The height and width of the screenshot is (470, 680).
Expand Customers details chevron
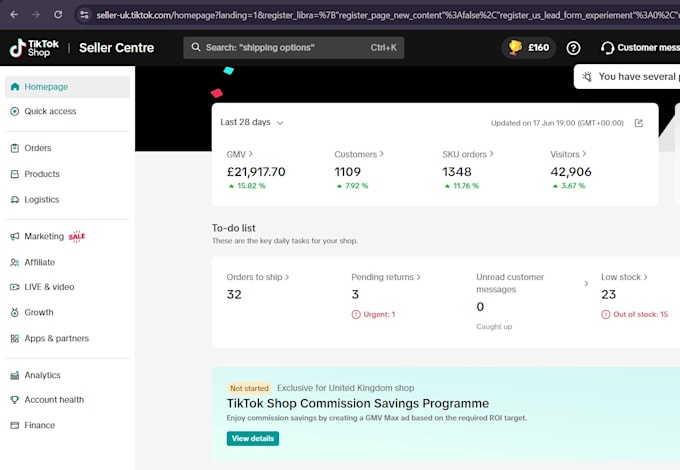click(382, 154)
